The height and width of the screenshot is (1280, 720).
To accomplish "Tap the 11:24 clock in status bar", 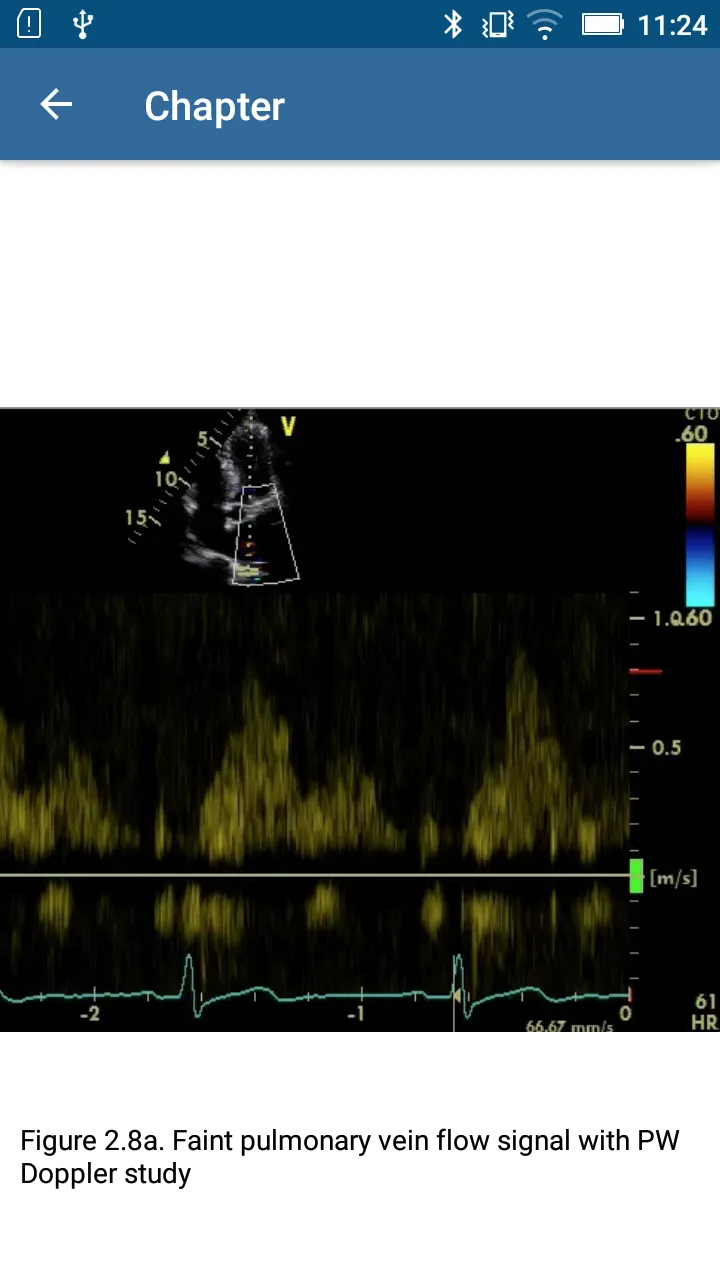I will [x=672, y=24].
